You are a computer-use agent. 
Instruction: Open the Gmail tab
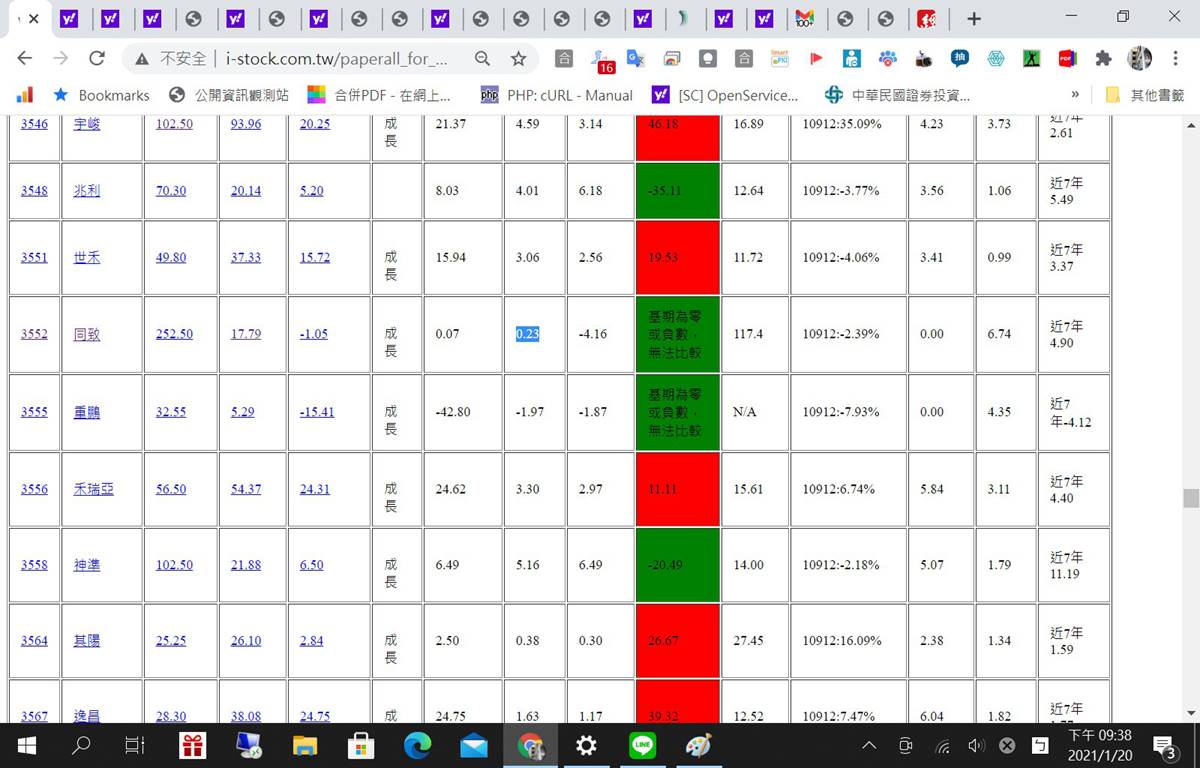(x=805, y=19)
